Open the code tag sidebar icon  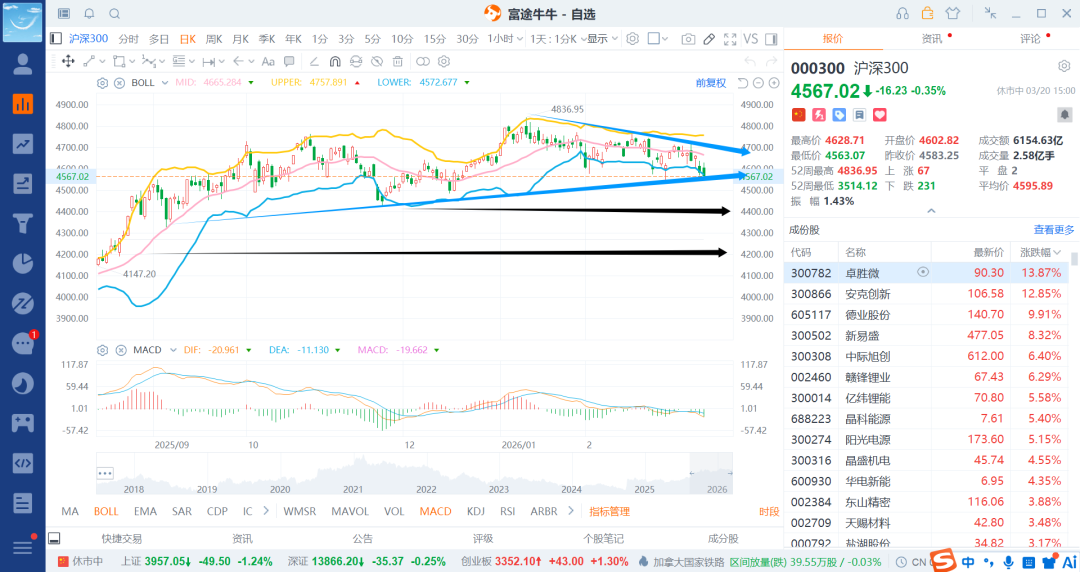point(23,462)
